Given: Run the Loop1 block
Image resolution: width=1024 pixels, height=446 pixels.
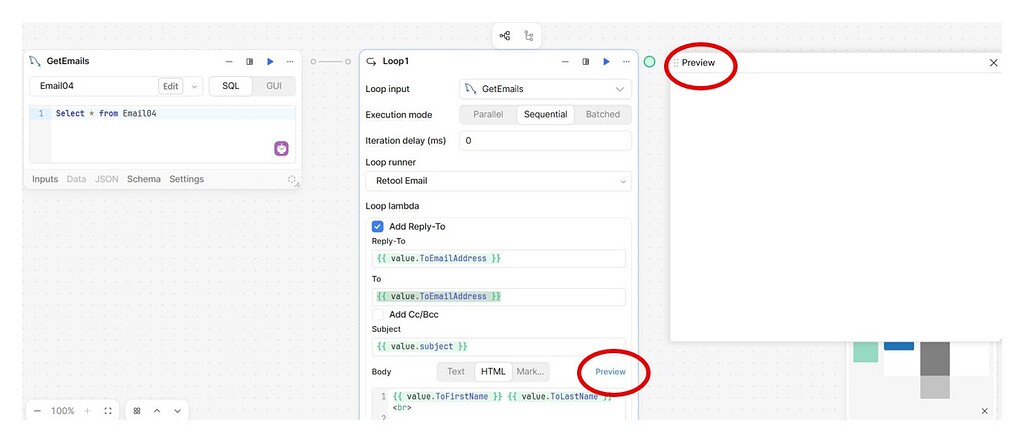Looking at the screenshot, I should 607,61.
